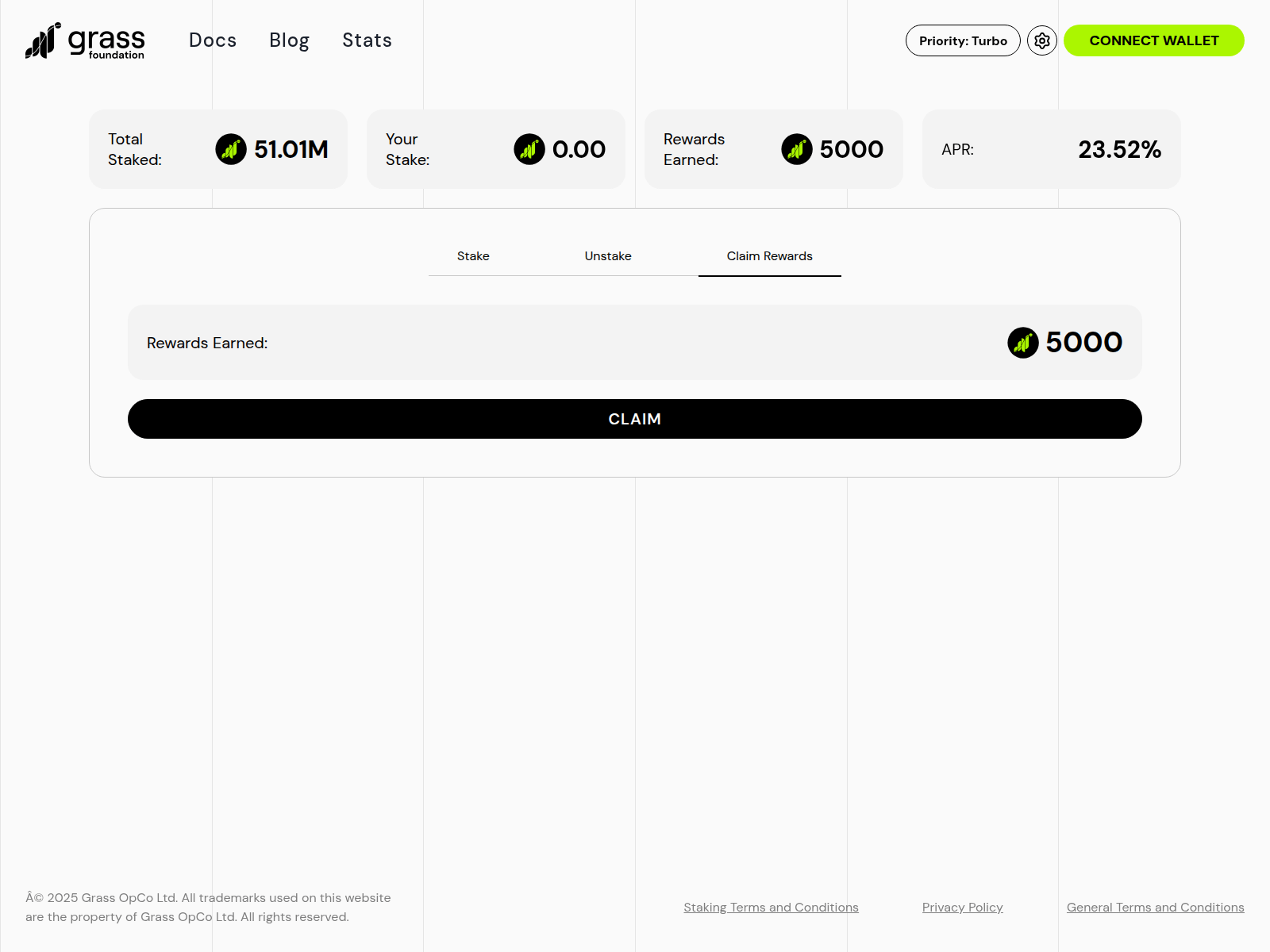Click the "Rewards Earned:" label in the claim panel
This screenshot has width=1270, height=952.
coord(207,343)
